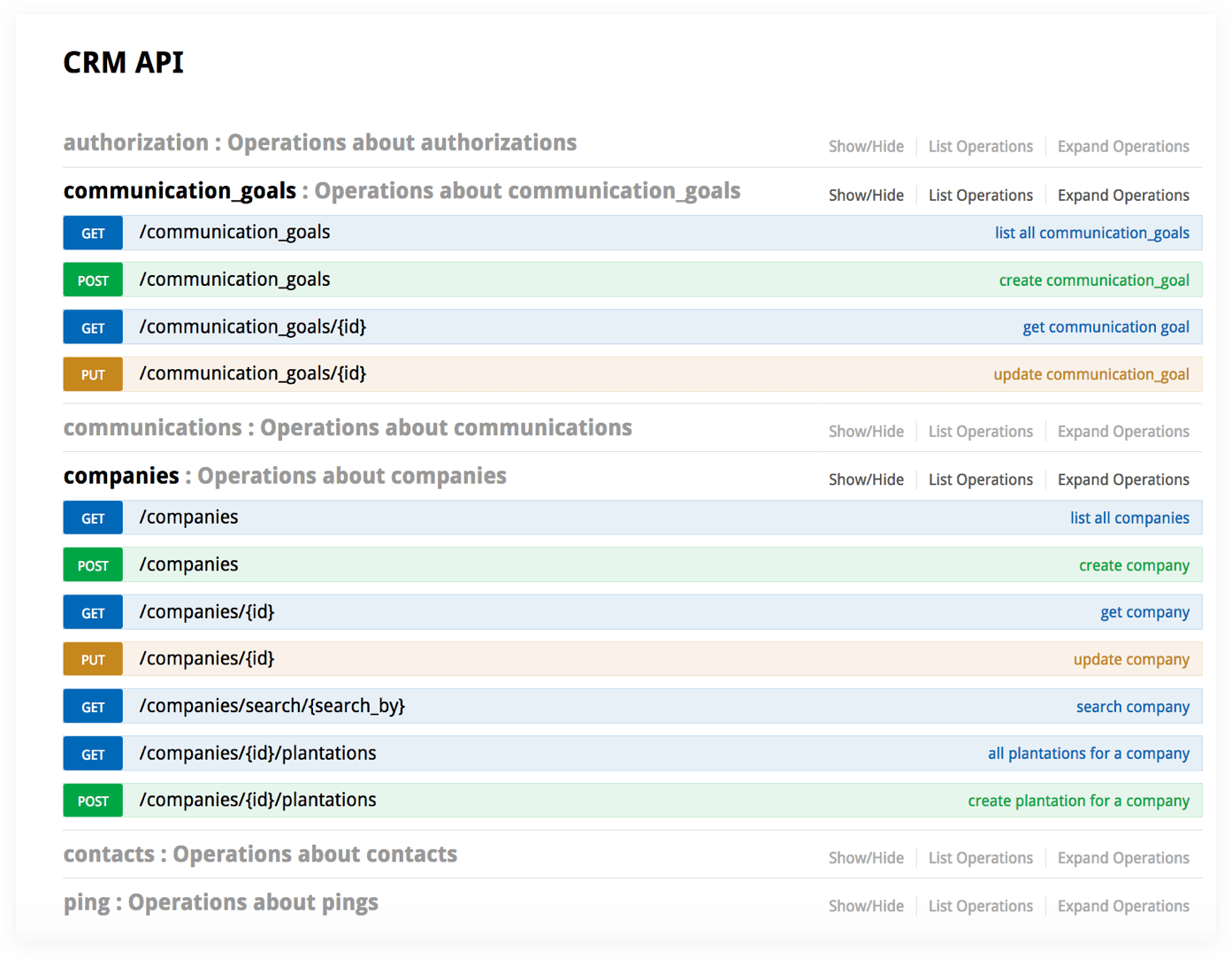Click GET badge for /companies/{id}
The image size is (1232, 959).
click(x=93, y=613)
